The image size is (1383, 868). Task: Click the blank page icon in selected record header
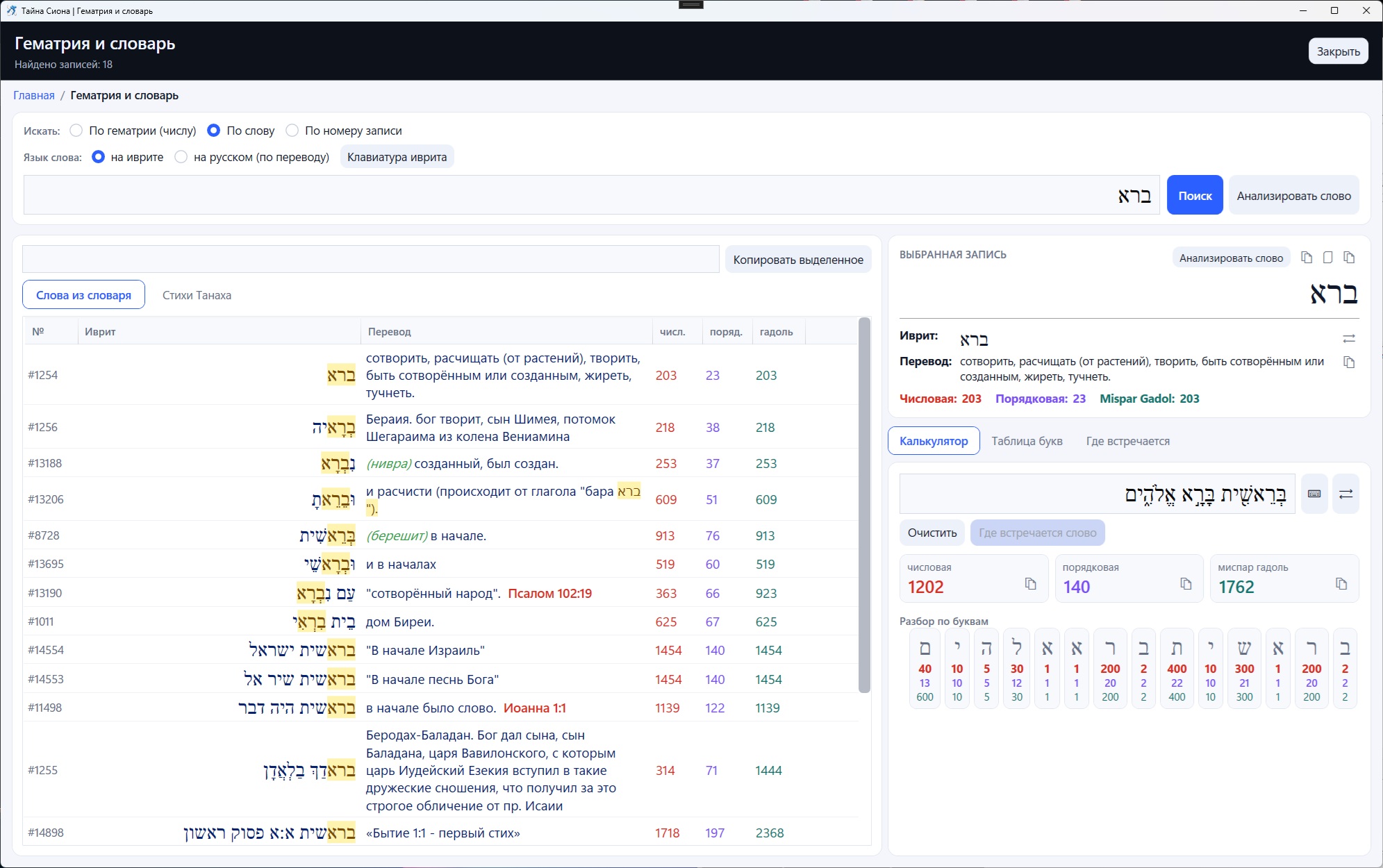[x=1327, y=258]
